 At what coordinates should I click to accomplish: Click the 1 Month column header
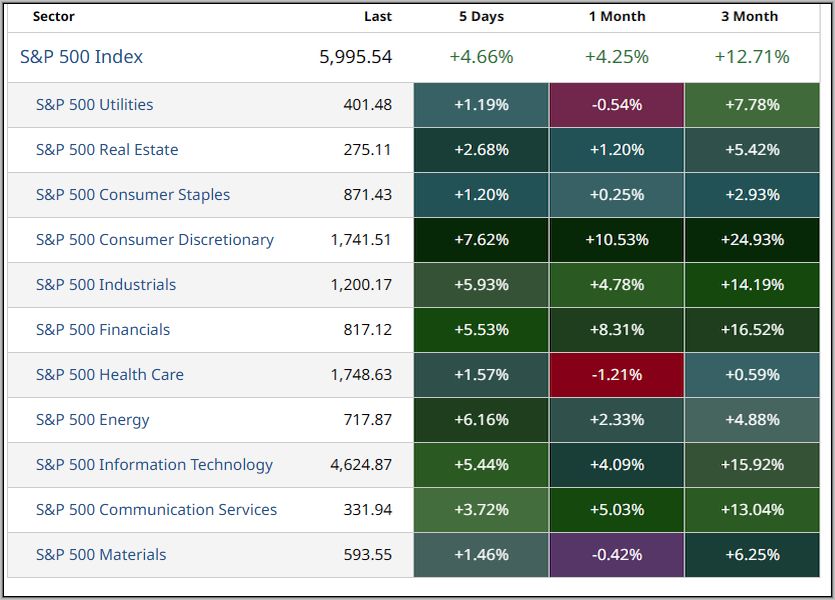pos(617,16)
